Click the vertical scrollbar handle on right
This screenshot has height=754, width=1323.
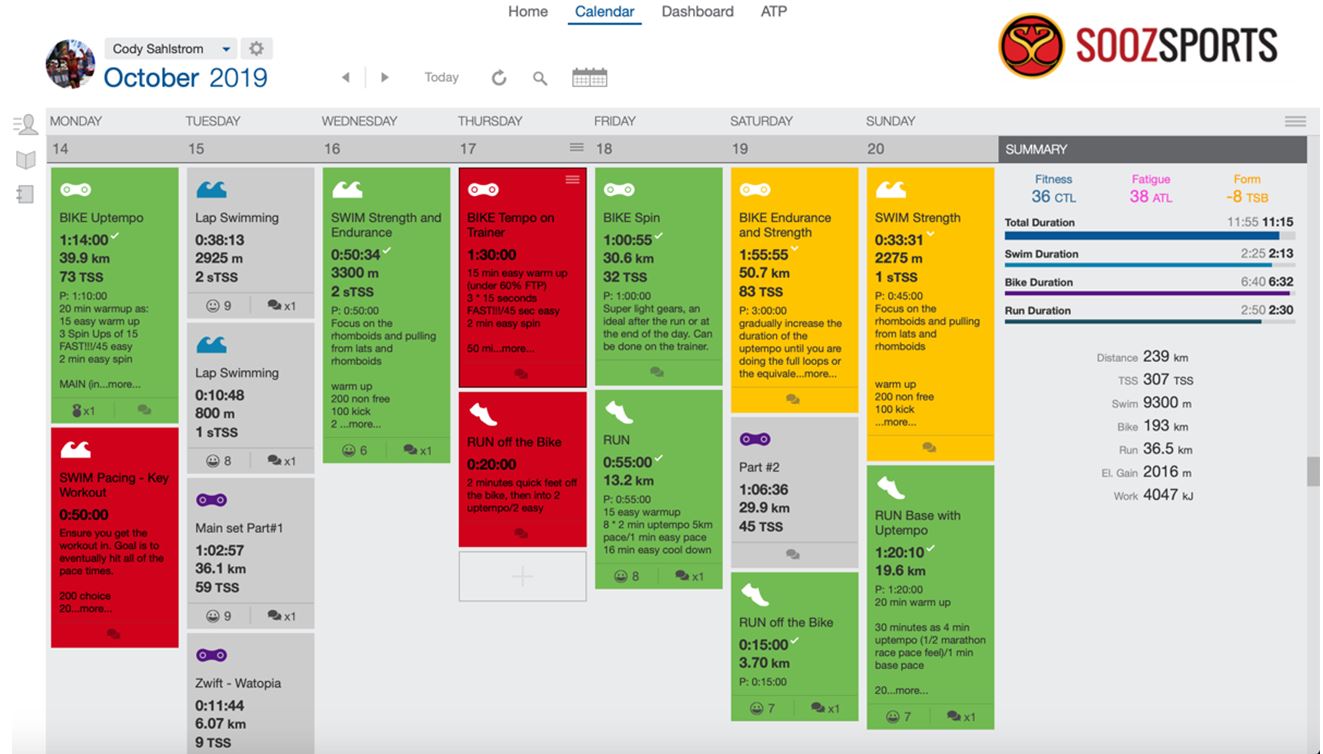(x=1312, y=472)
